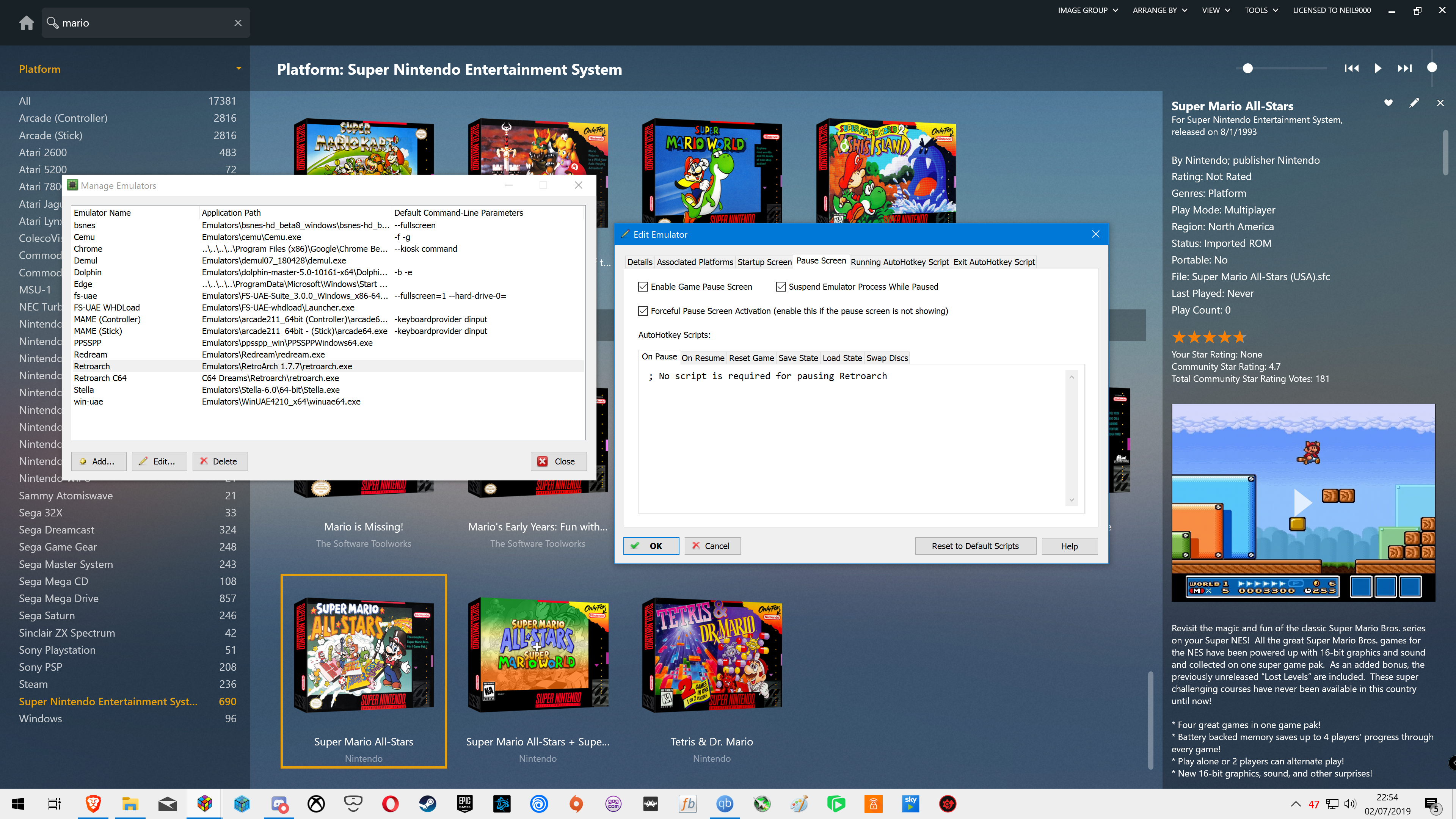Viewport: 1456px width, 819px height.
Task: Select the Reset Game script tab
Action: coord(751,358)
